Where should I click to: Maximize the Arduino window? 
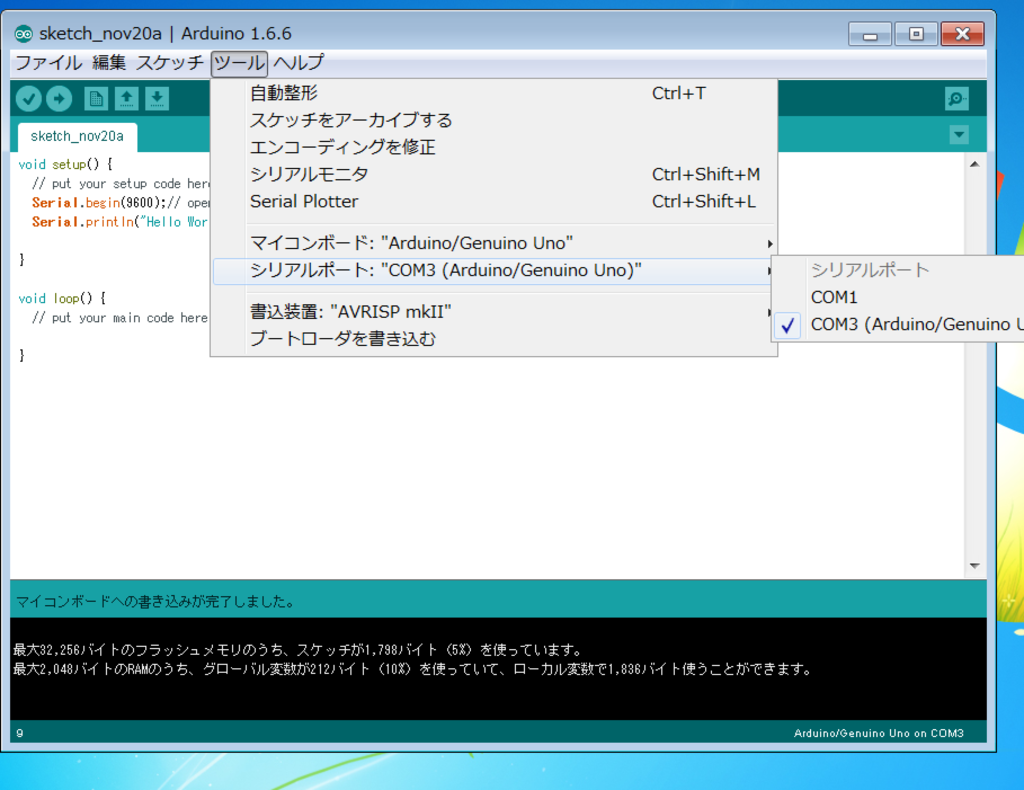[x=916, y=34]
